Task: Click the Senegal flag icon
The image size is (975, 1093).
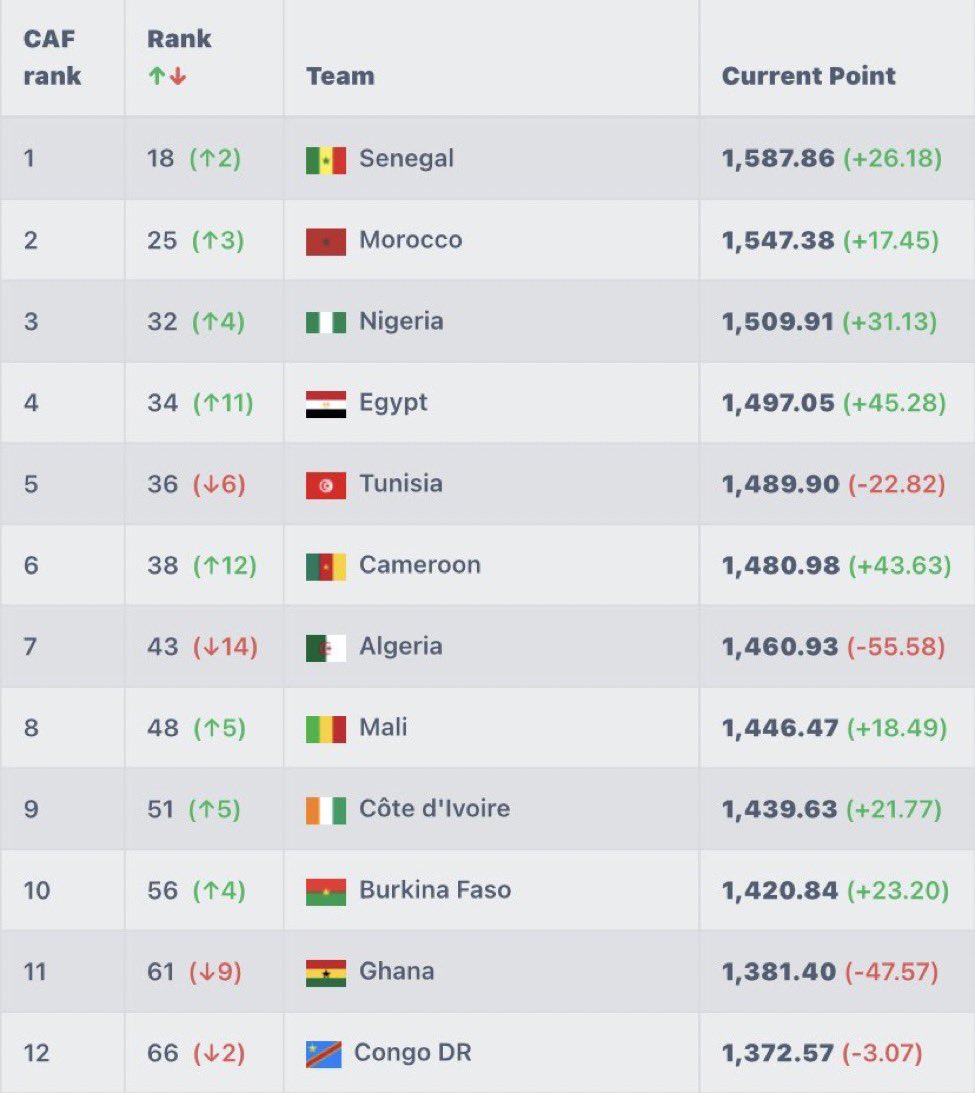Action: pyautogui.click(x=326, y=160)
